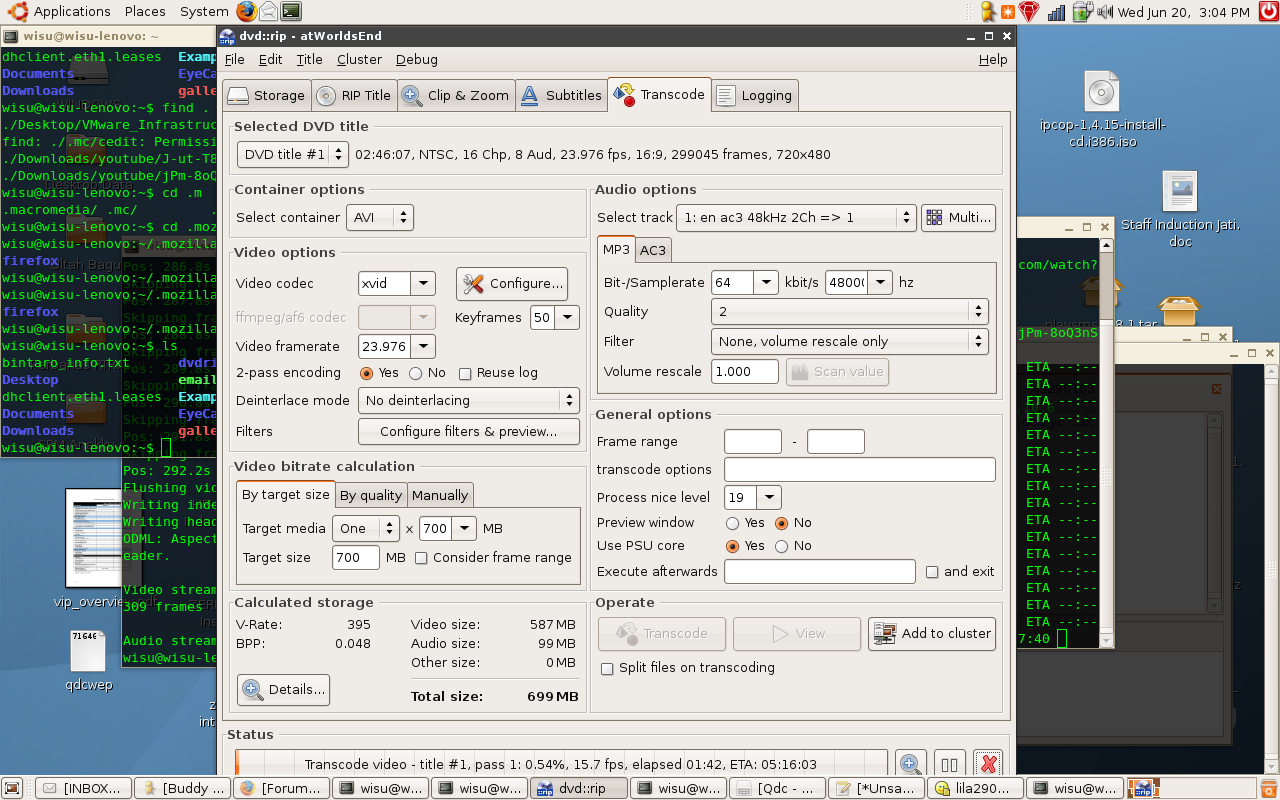The width and height of the screenshot is (1280, 800).
Task: Click the red gem tray icon
Action: [1030, 12]
